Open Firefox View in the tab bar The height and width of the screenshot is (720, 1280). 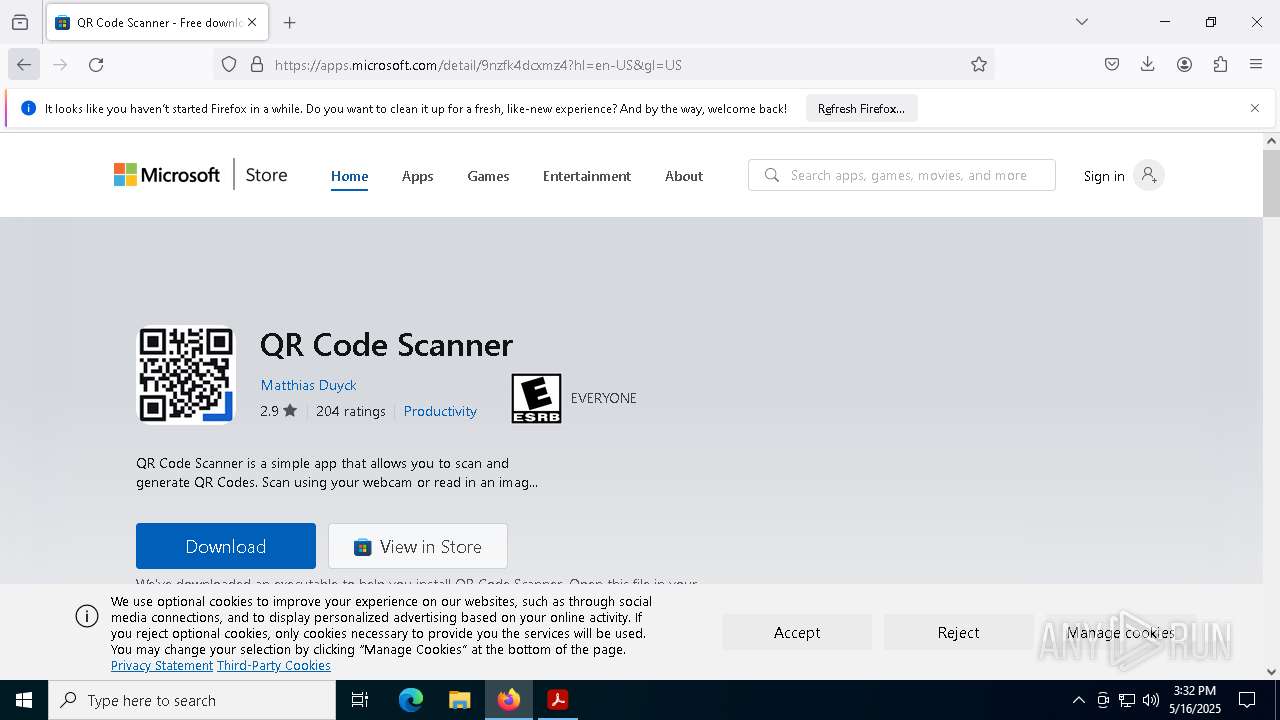tap(20, 22)
